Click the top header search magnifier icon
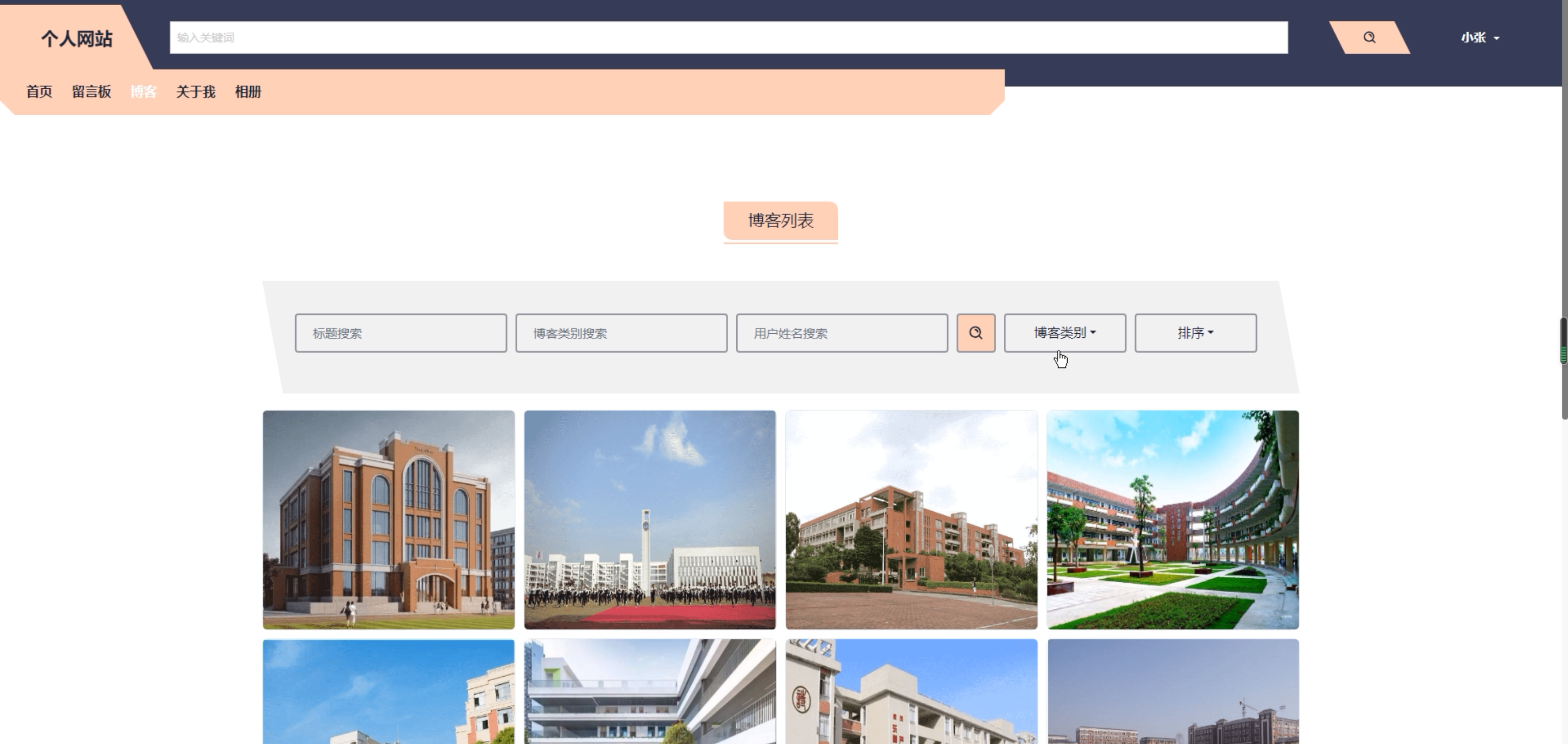Image resolution: width=1568 pixels, height=744 pixels. tap(1369, 38)
